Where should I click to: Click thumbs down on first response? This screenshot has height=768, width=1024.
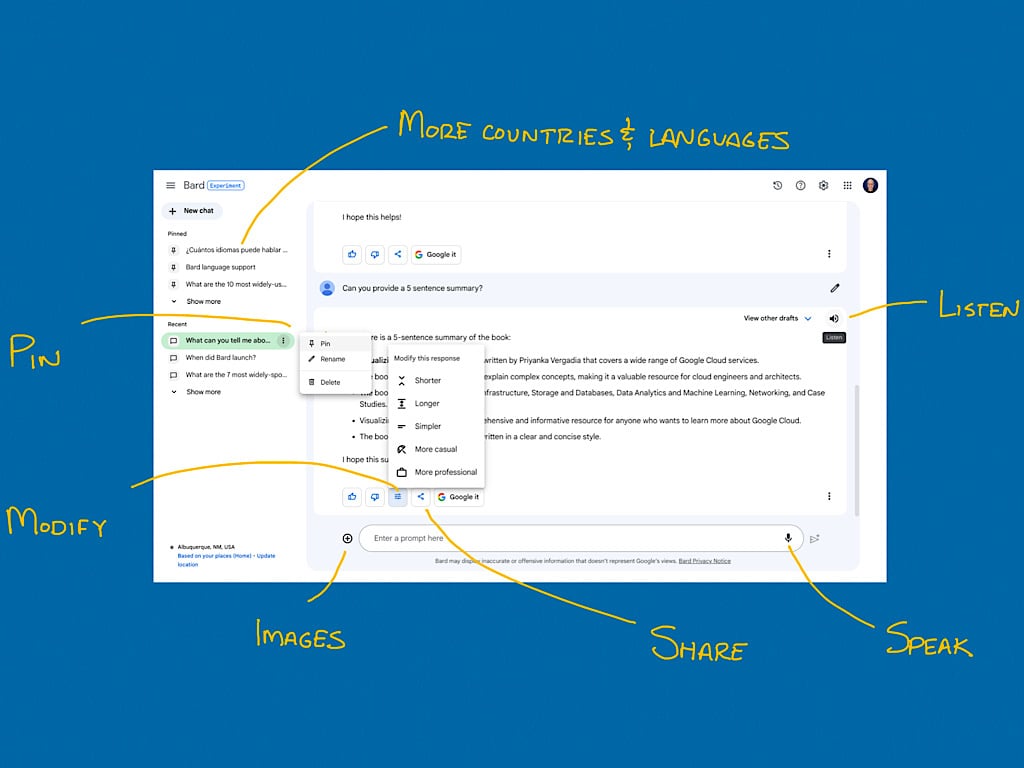[375, 254]
